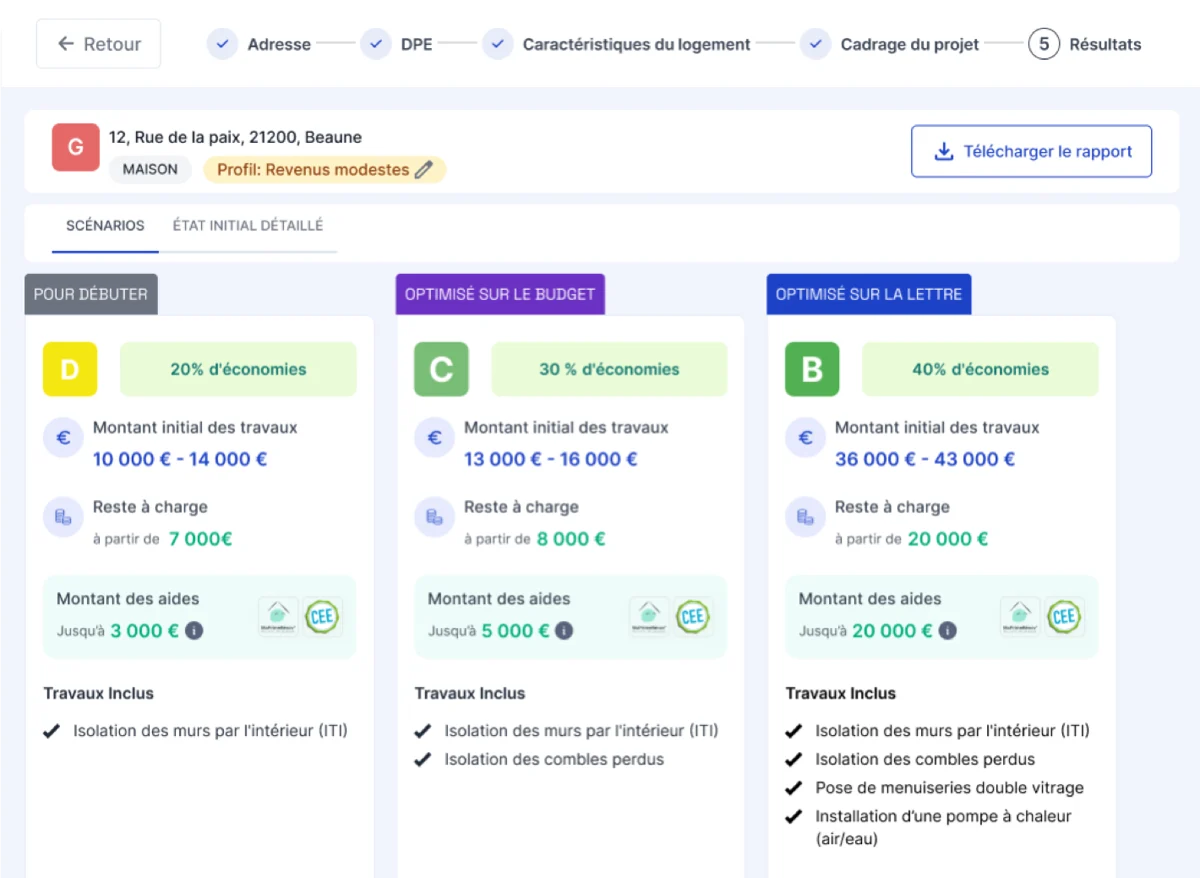The height and width of the screenshot is (878, 1200).
Task: Select the OPTIMISÉ SUR LA LETTRE scenario label
Action: tap(869, 294)
